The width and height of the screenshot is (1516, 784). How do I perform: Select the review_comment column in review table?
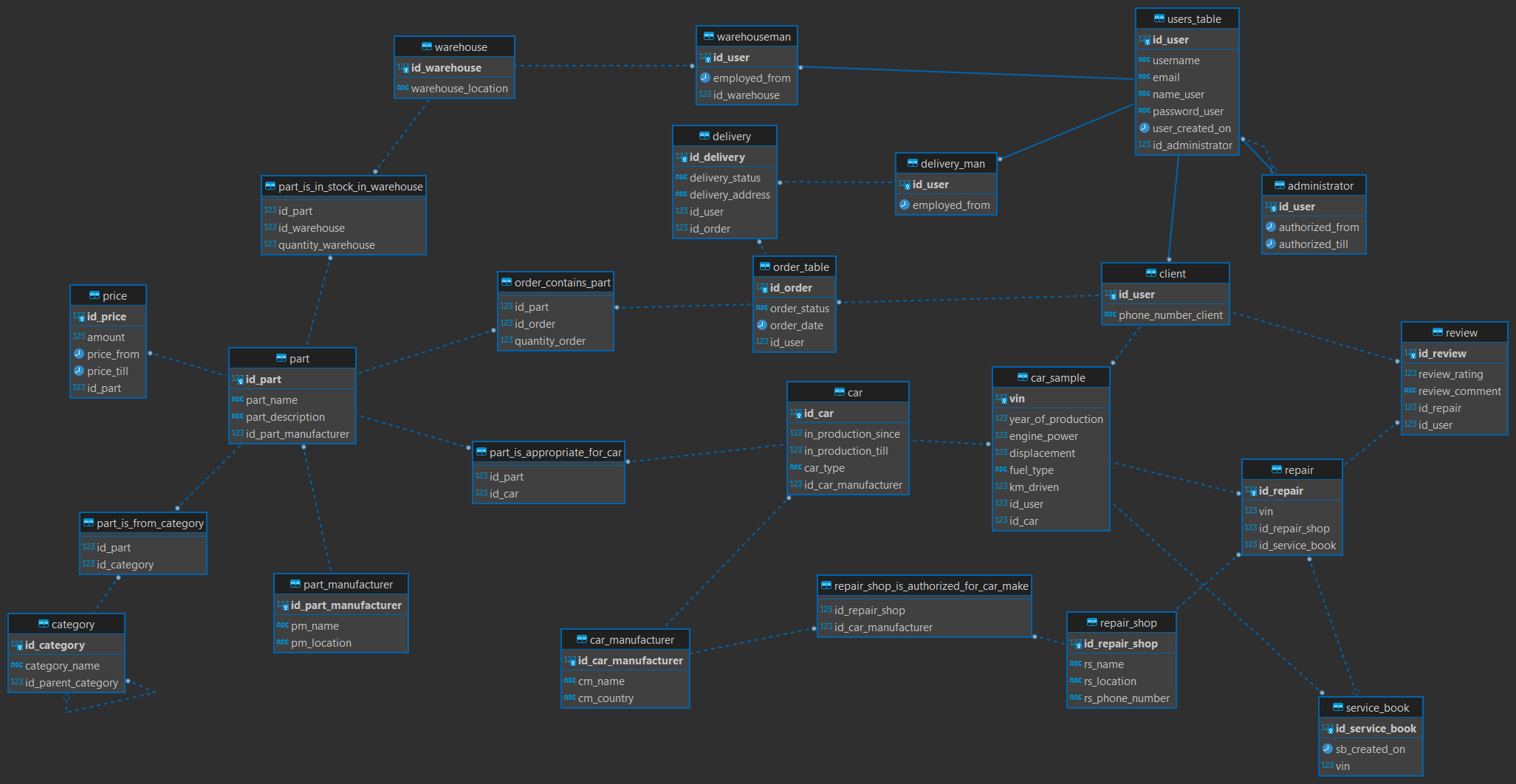(x=1458, y=391)
